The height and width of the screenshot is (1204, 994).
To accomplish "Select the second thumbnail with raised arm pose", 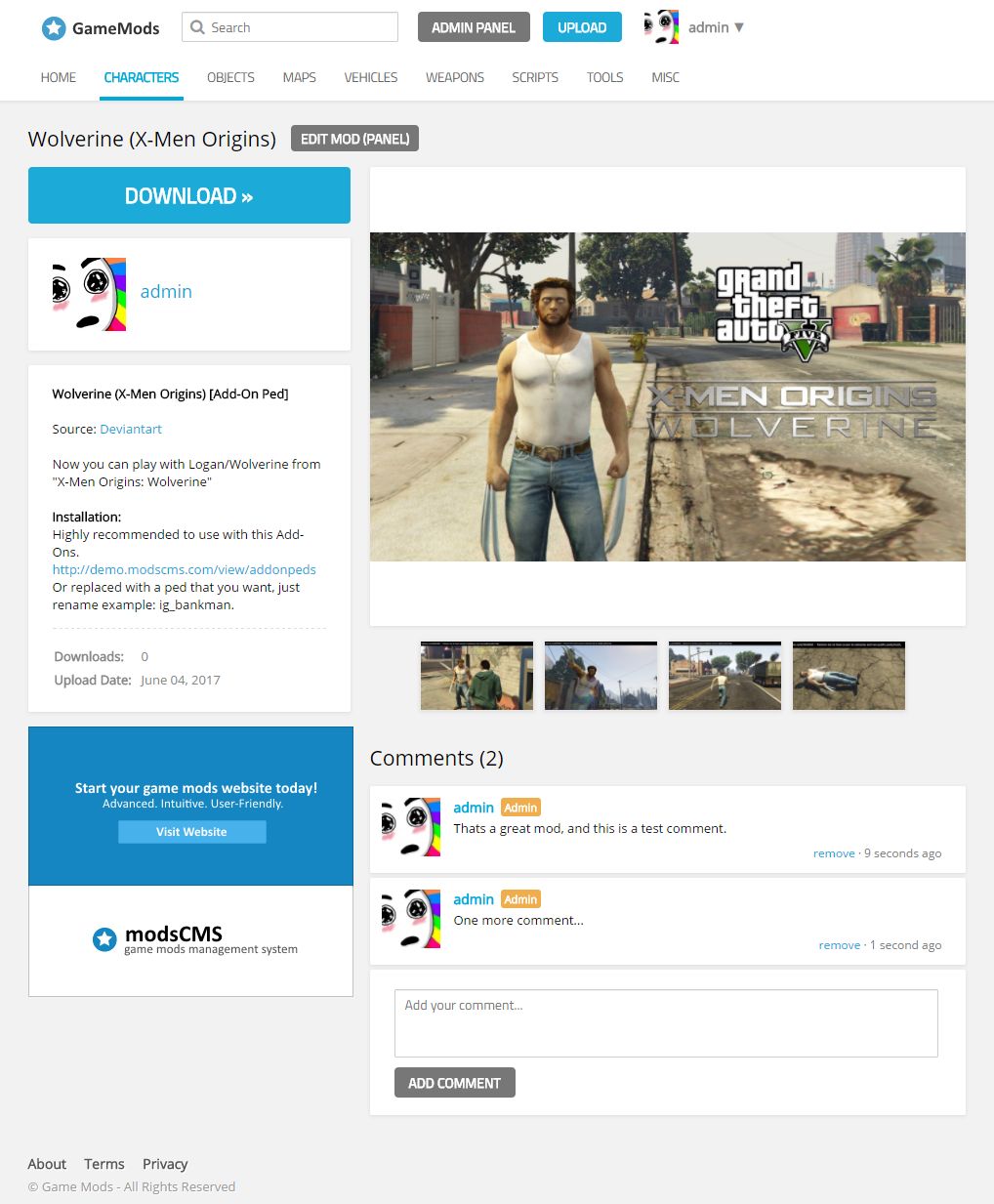I will pos(601,676).
